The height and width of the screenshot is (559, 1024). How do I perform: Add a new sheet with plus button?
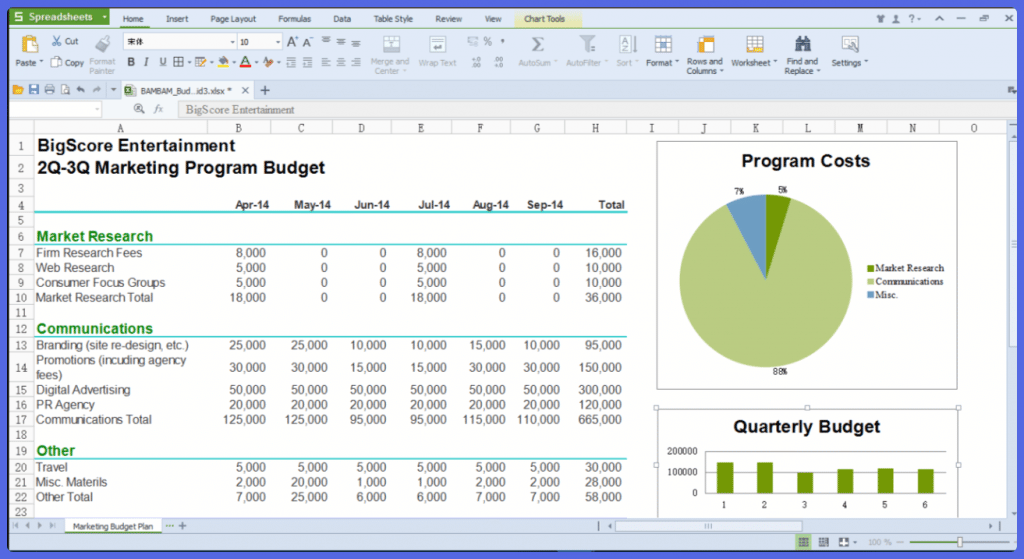[183, 526]
